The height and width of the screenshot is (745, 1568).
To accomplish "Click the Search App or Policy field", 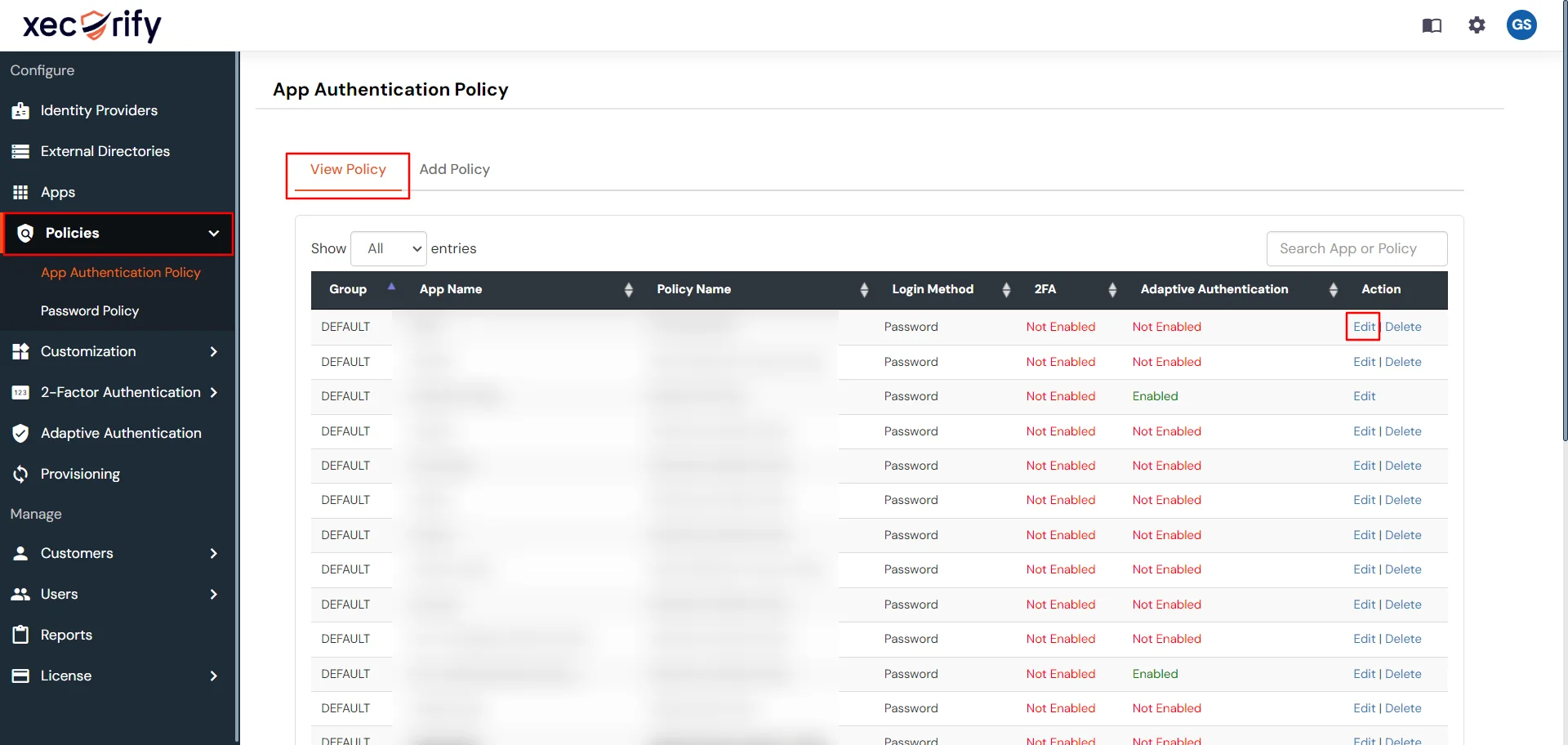I will click(1356, 248).
